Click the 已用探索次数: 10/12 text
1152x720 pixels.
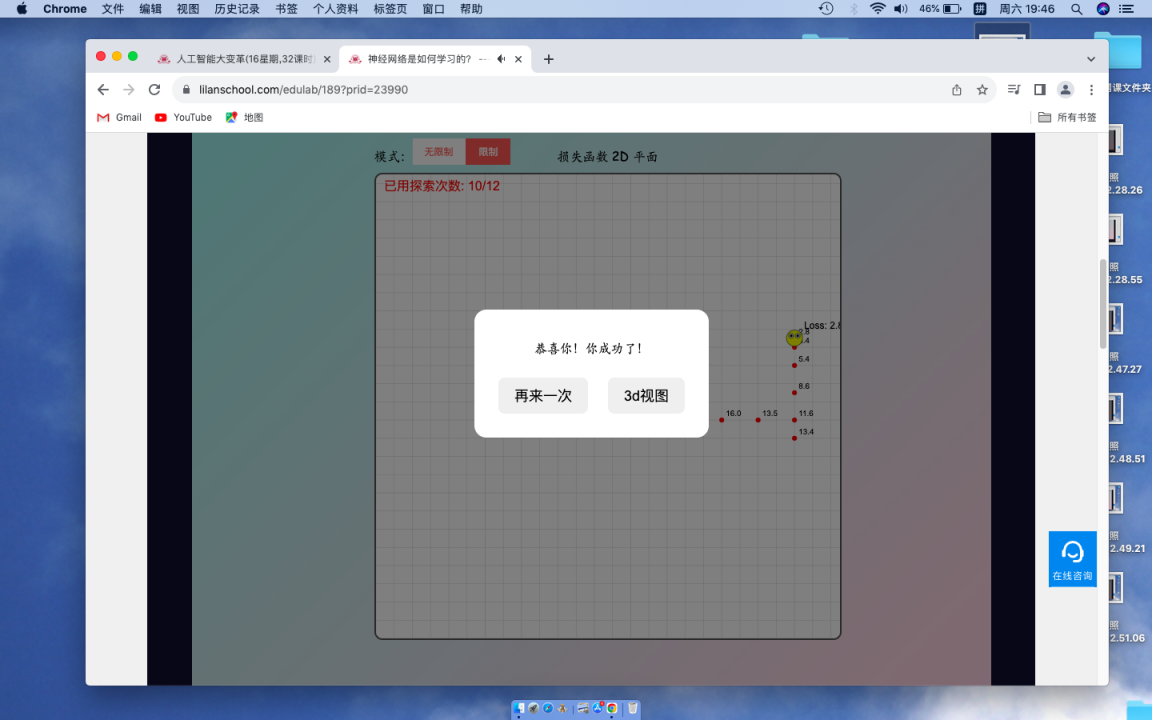442,186
